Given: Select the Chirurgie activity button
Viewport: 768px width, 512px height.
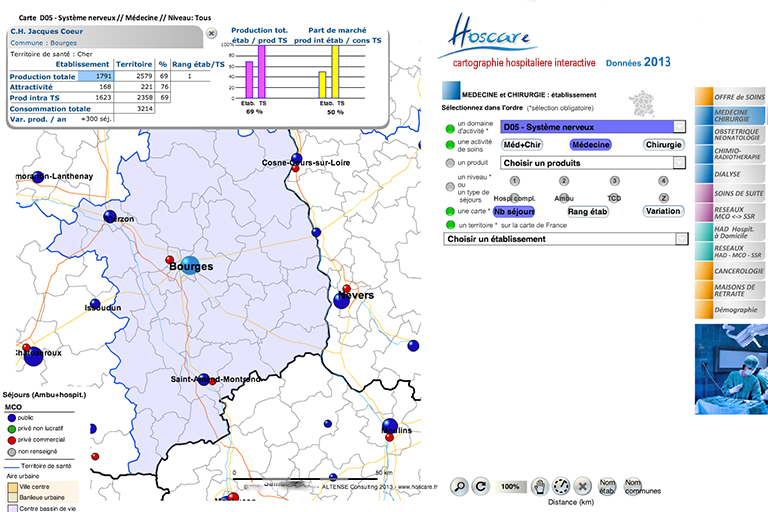Looking at the screenshot, I should pyautogui.click(x=663, y=145).
